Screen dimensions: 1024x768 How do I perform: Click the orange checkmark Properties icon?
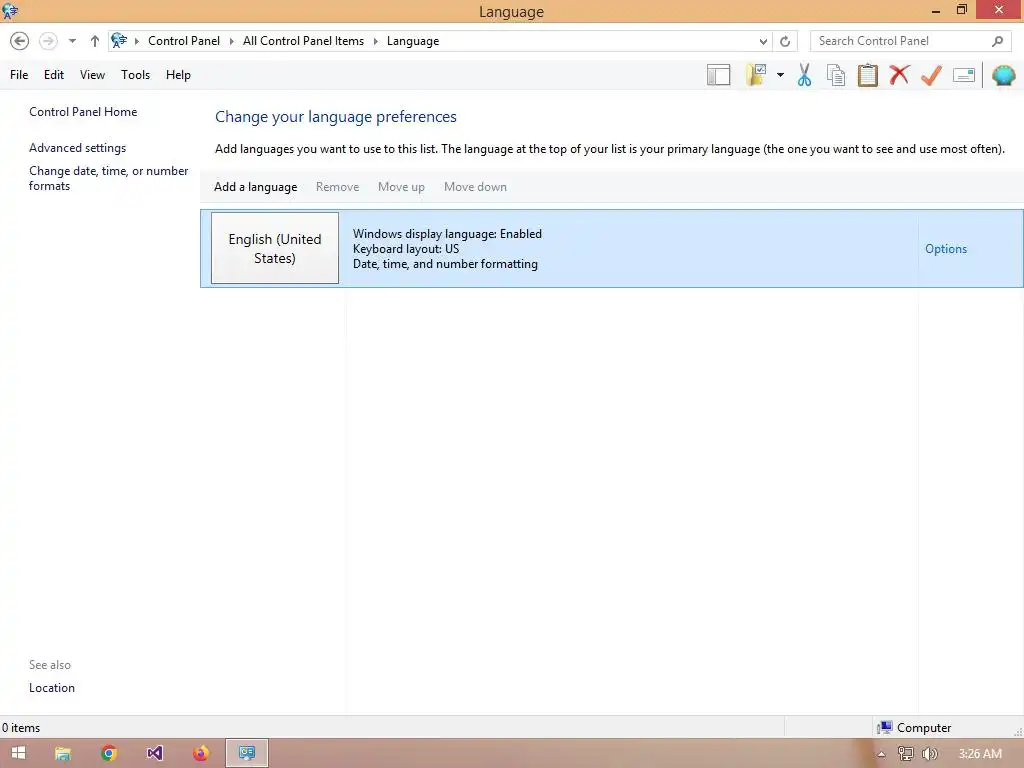[x=931, y=75]
